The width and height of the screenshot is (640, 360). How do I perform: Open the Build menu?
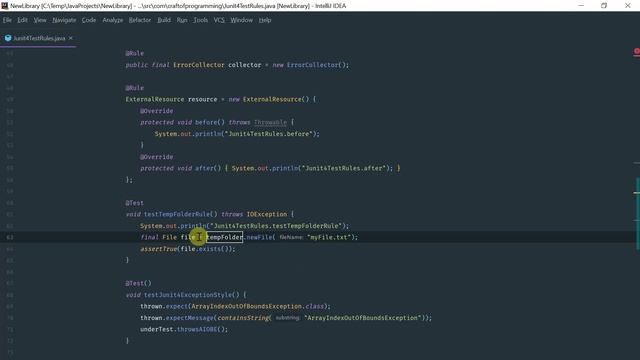click(x=164, y=20)
